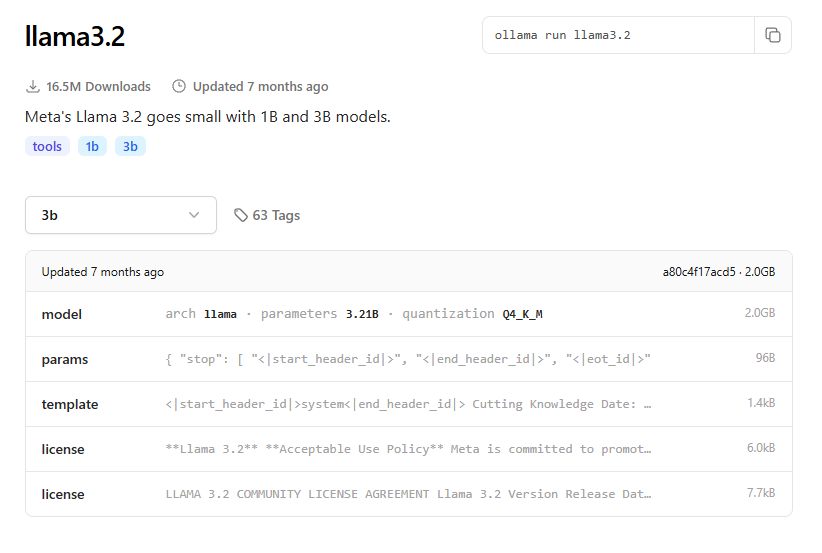Screen dimensions: 822x553
Task: Click the a80c4f17acd5 hash text
Action: (699, 272)
